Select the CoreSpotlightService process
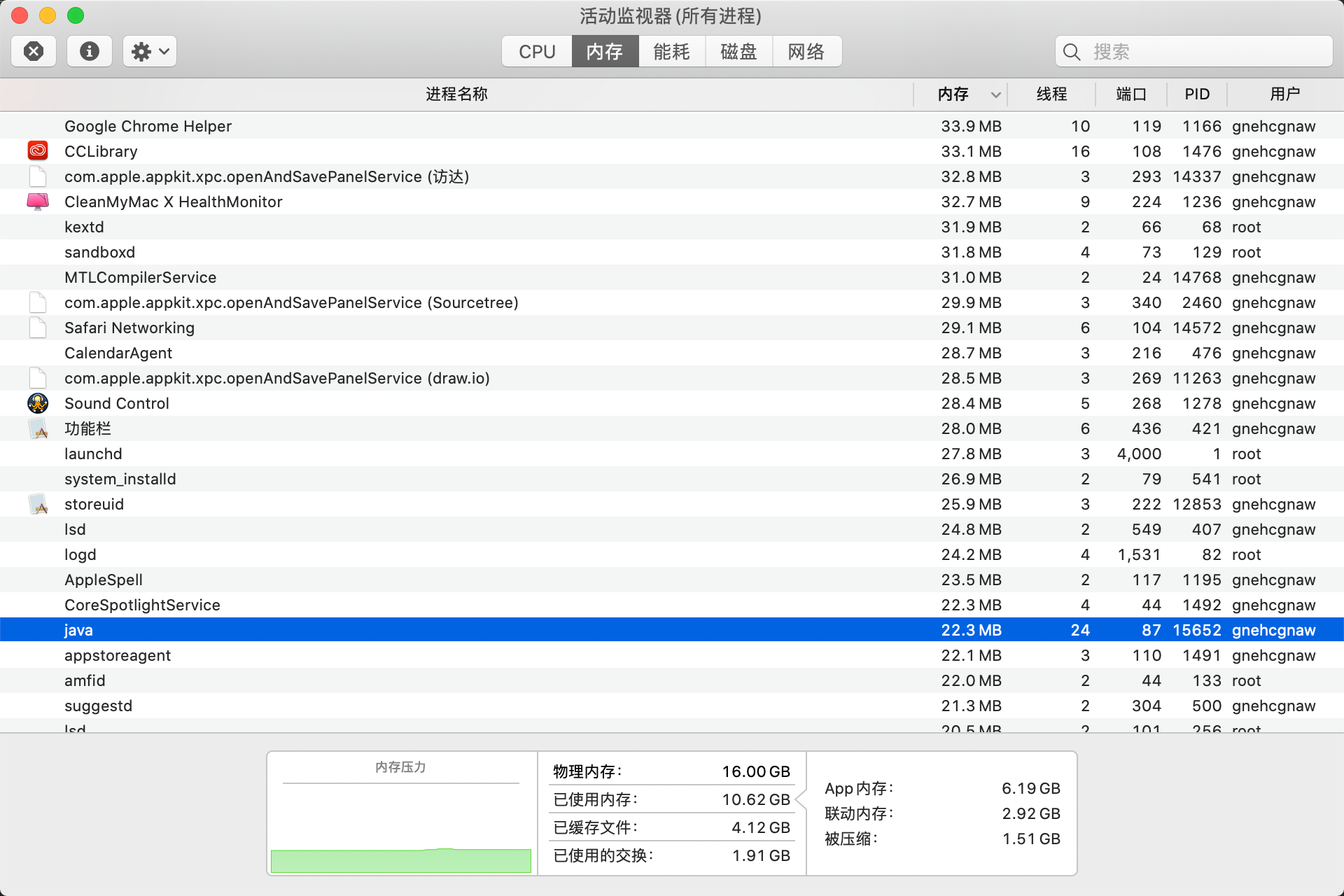Image resolution: width=1344 pixels, height=896 pixels. (x=672, y=605)
